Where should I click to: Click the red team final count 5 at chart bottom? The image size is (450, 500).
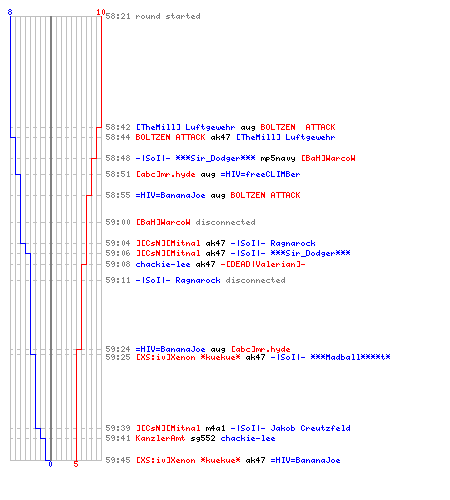click(76, 464)
